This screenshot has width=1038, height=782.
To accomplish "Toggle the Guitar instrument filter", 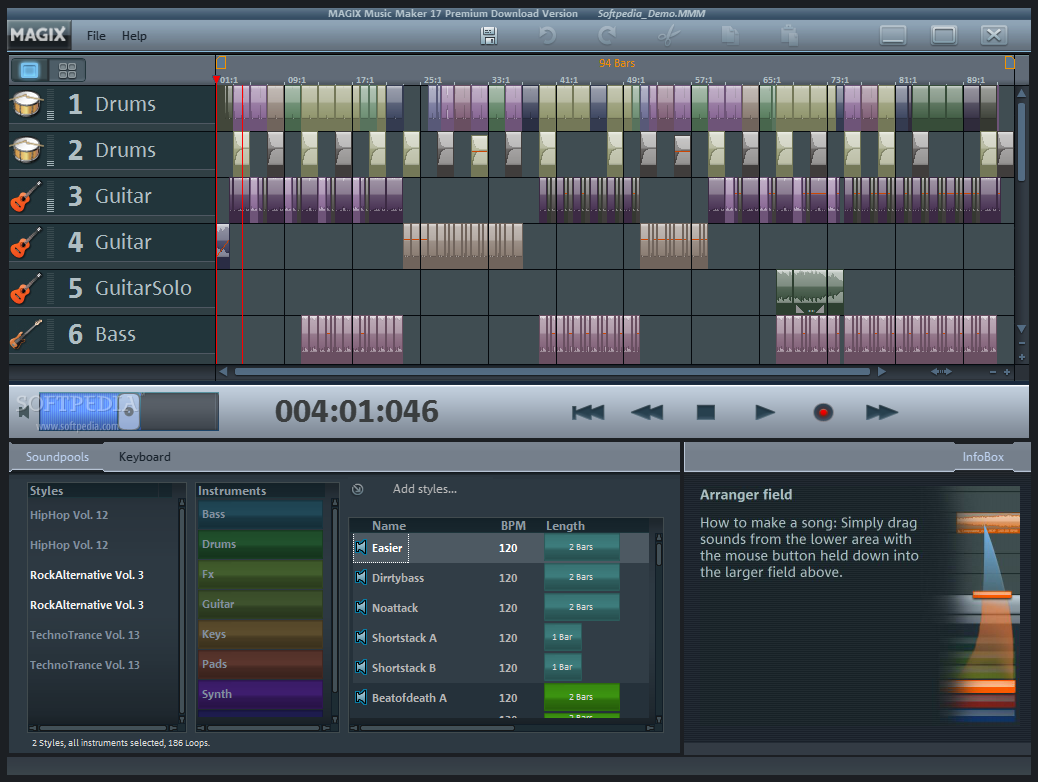I will 260,605.
